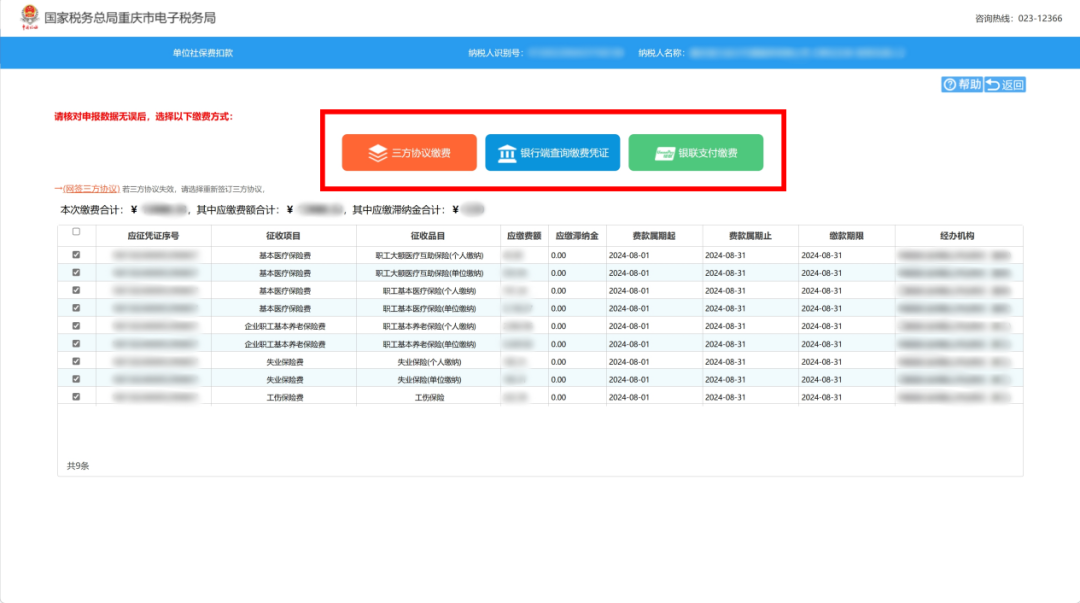The image size is (1080, 603).
Task: Sort by the 应征凭证序号 column header
Action: click(154, 236)
